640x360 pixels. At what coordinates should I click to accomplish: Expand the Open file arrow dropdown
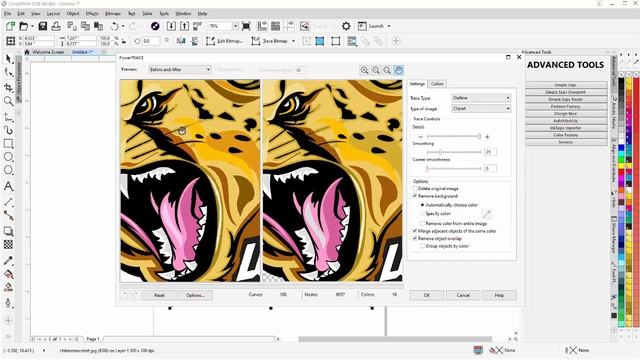32,26
